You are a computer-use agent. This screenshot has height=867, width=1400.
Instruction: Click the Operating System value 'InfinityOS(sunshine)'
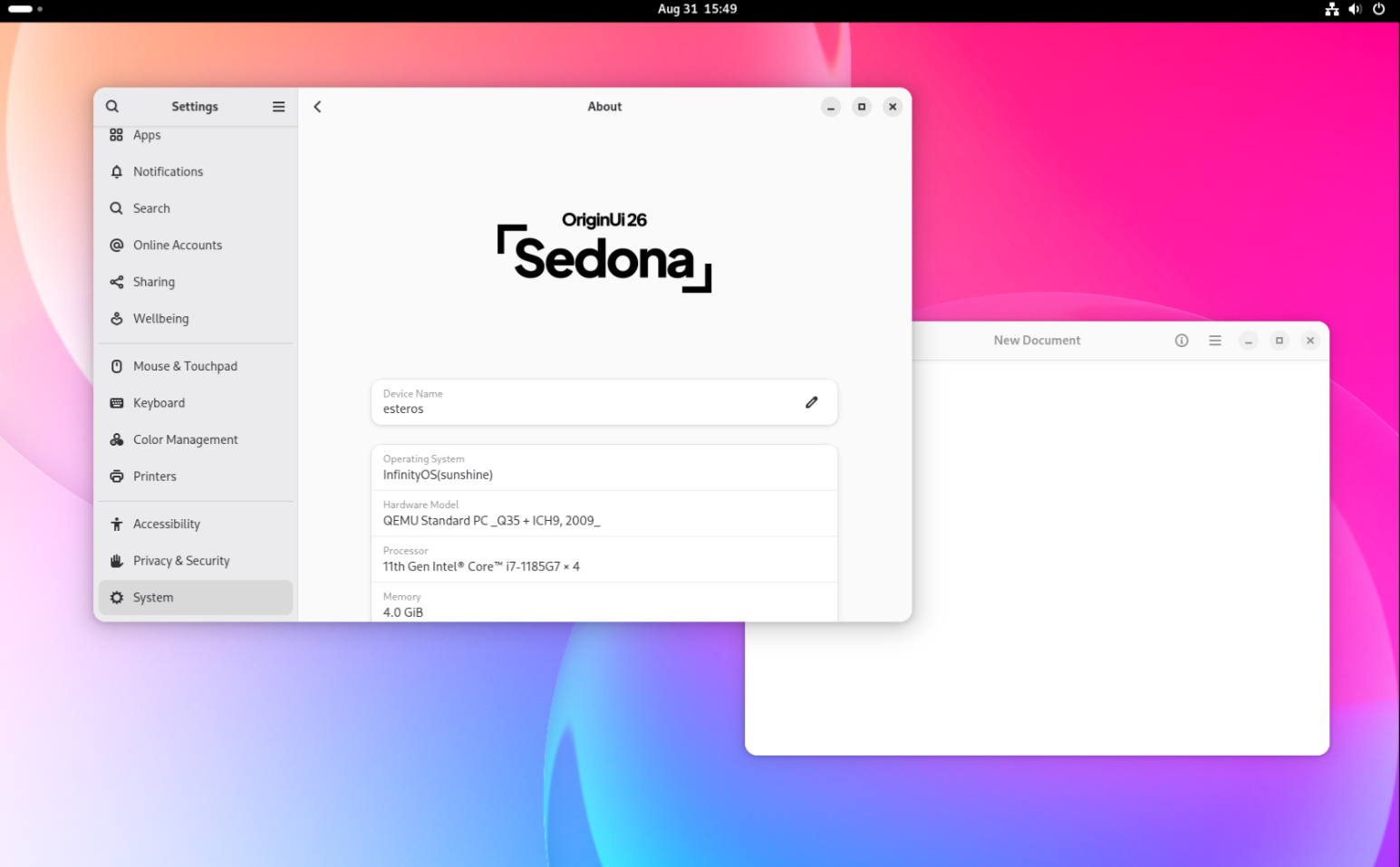click(438, 475)
